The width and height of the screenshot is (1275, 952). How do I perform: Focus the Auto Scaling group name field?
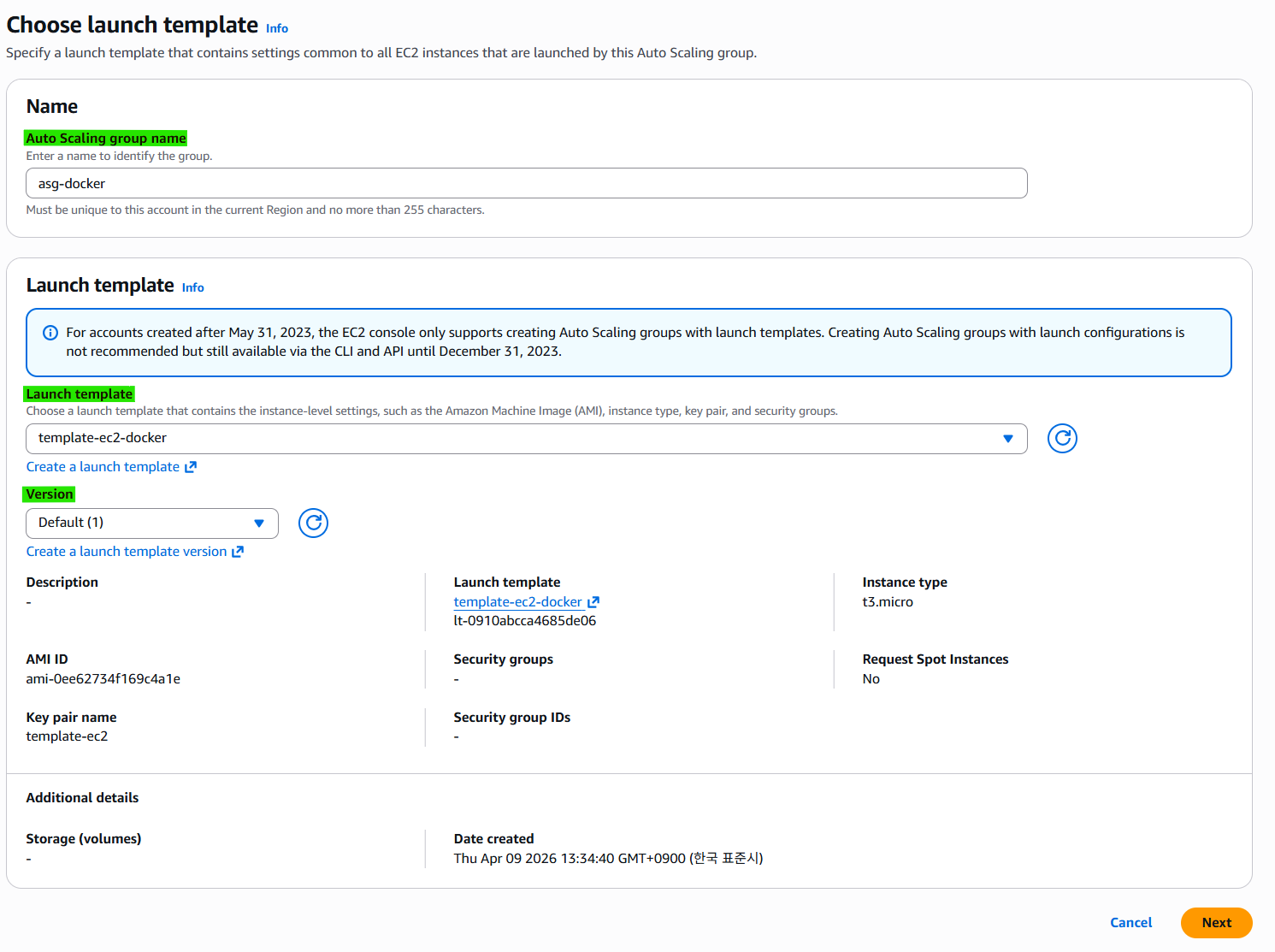(x=527, y=183)
